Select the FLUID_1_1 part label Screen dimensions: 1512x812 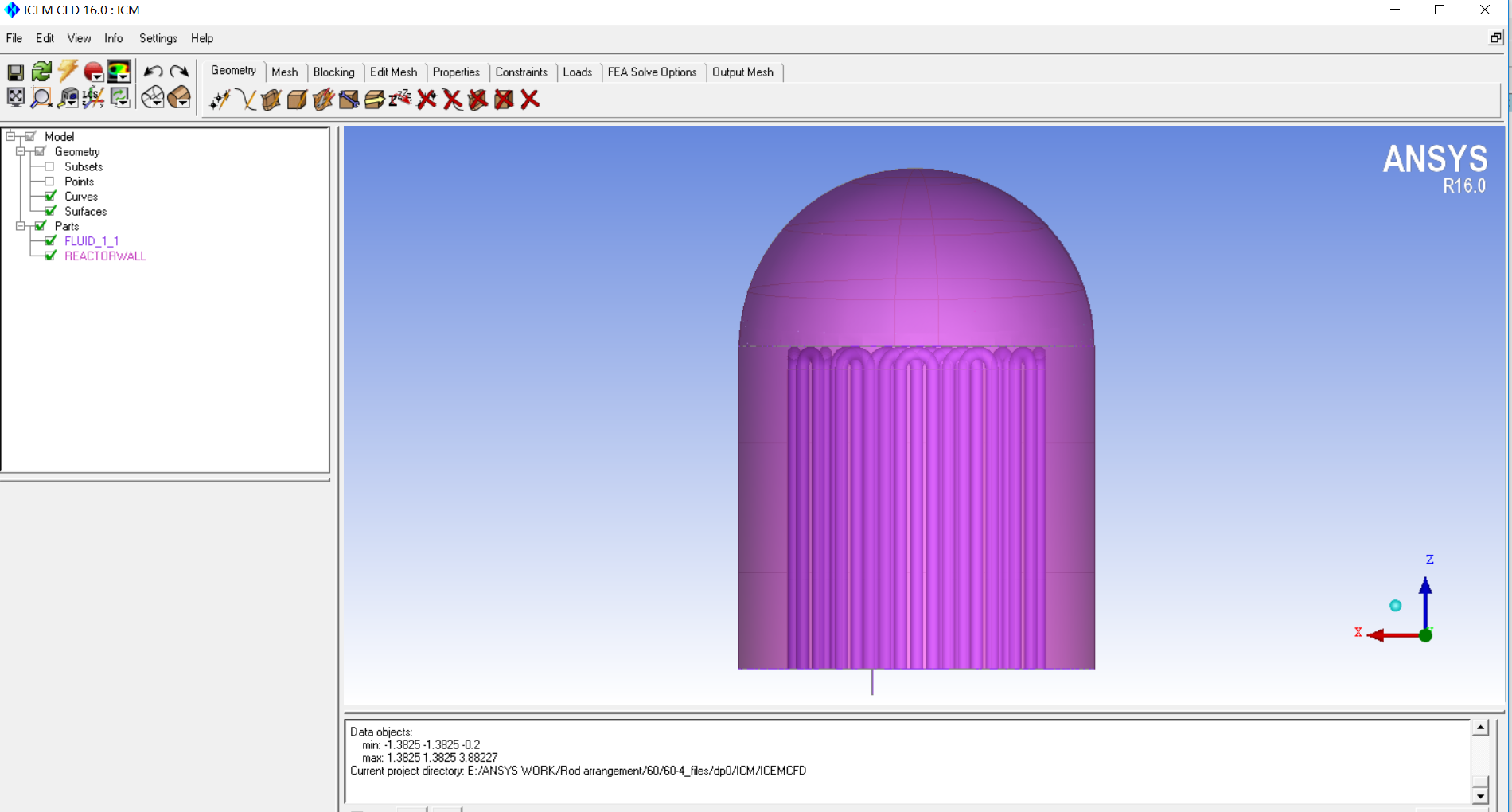92,241
